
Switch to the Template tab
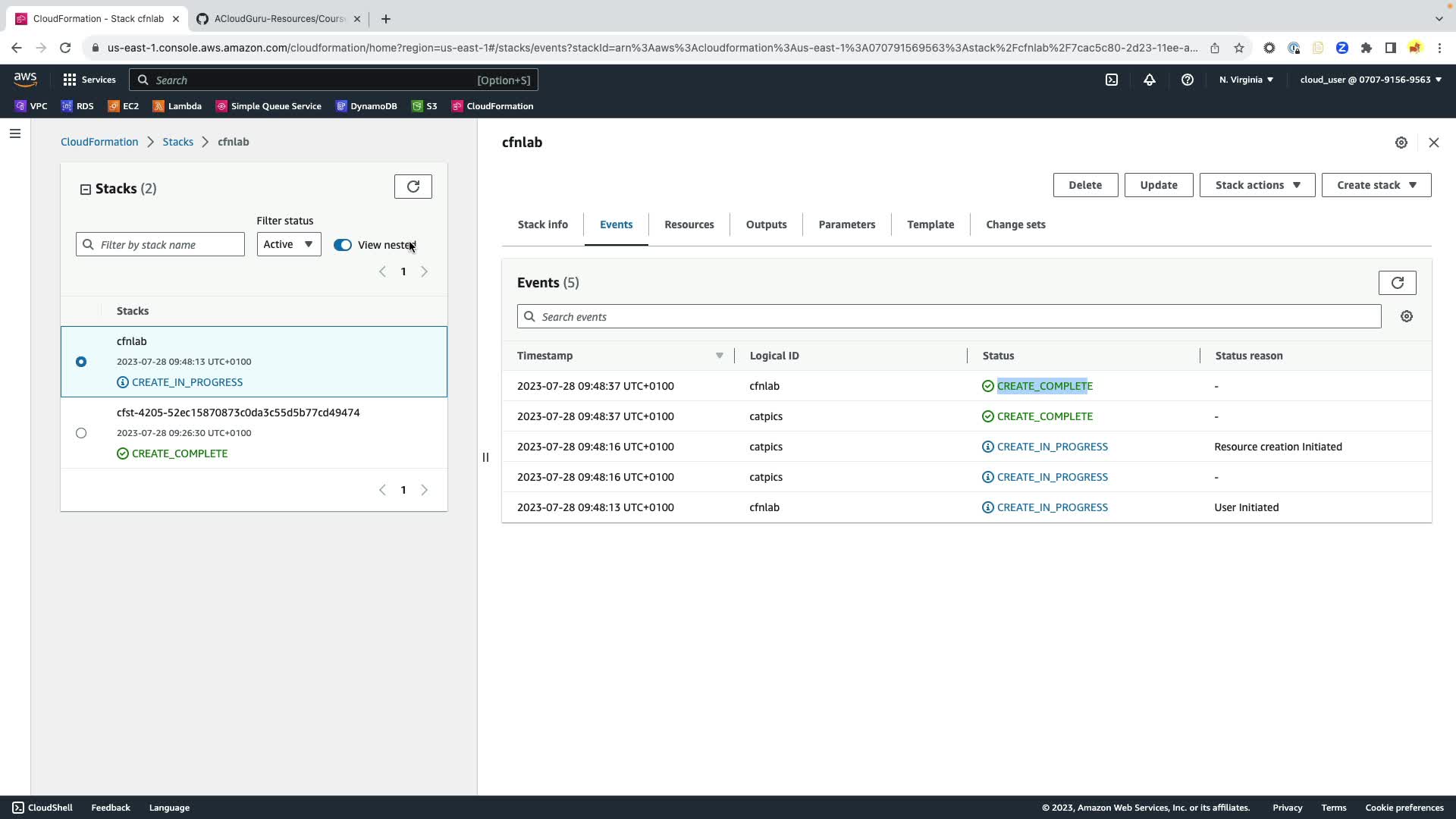pyautogui.click(x=930, y=224)
